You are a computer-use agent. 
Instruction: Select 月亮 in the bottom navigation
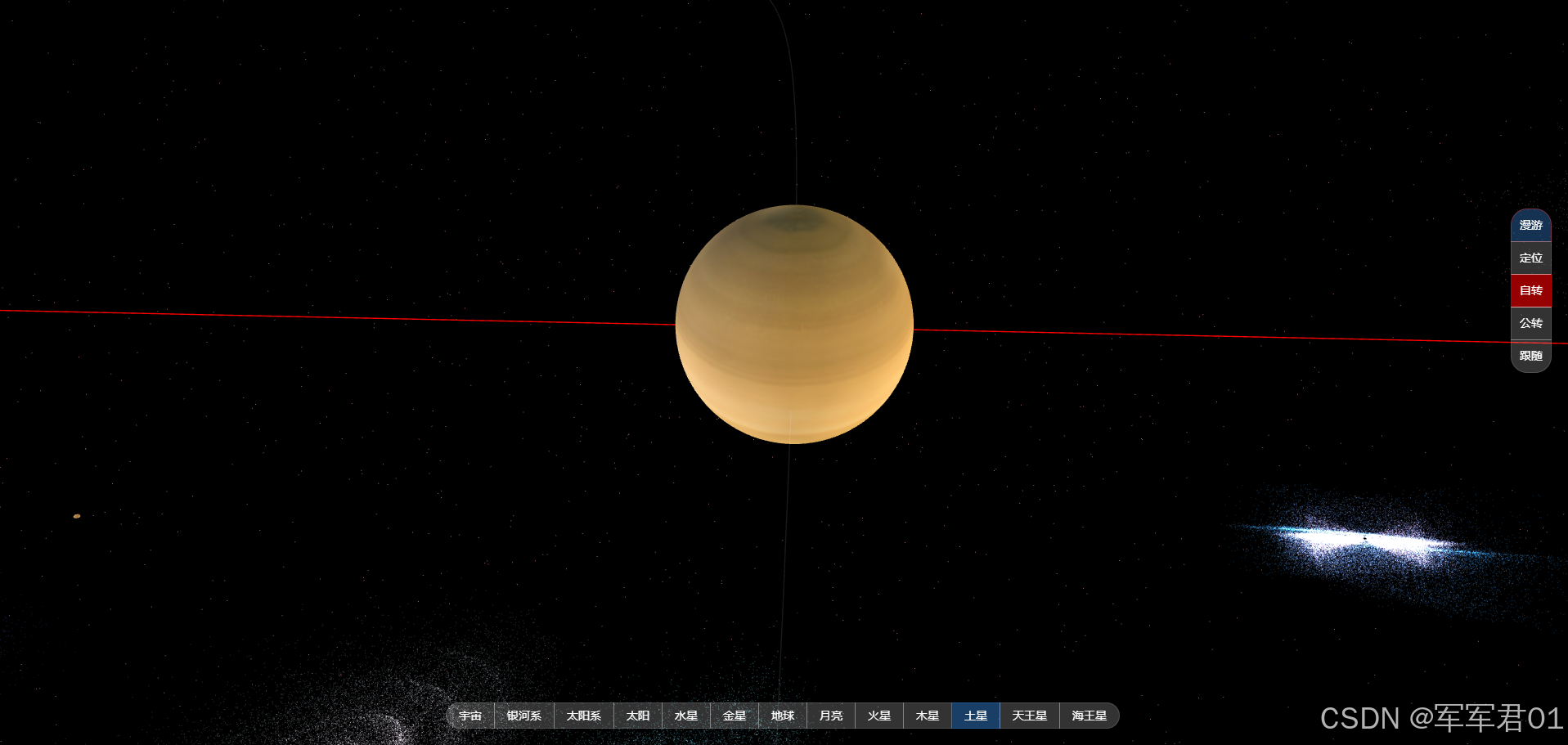point(831,716)
